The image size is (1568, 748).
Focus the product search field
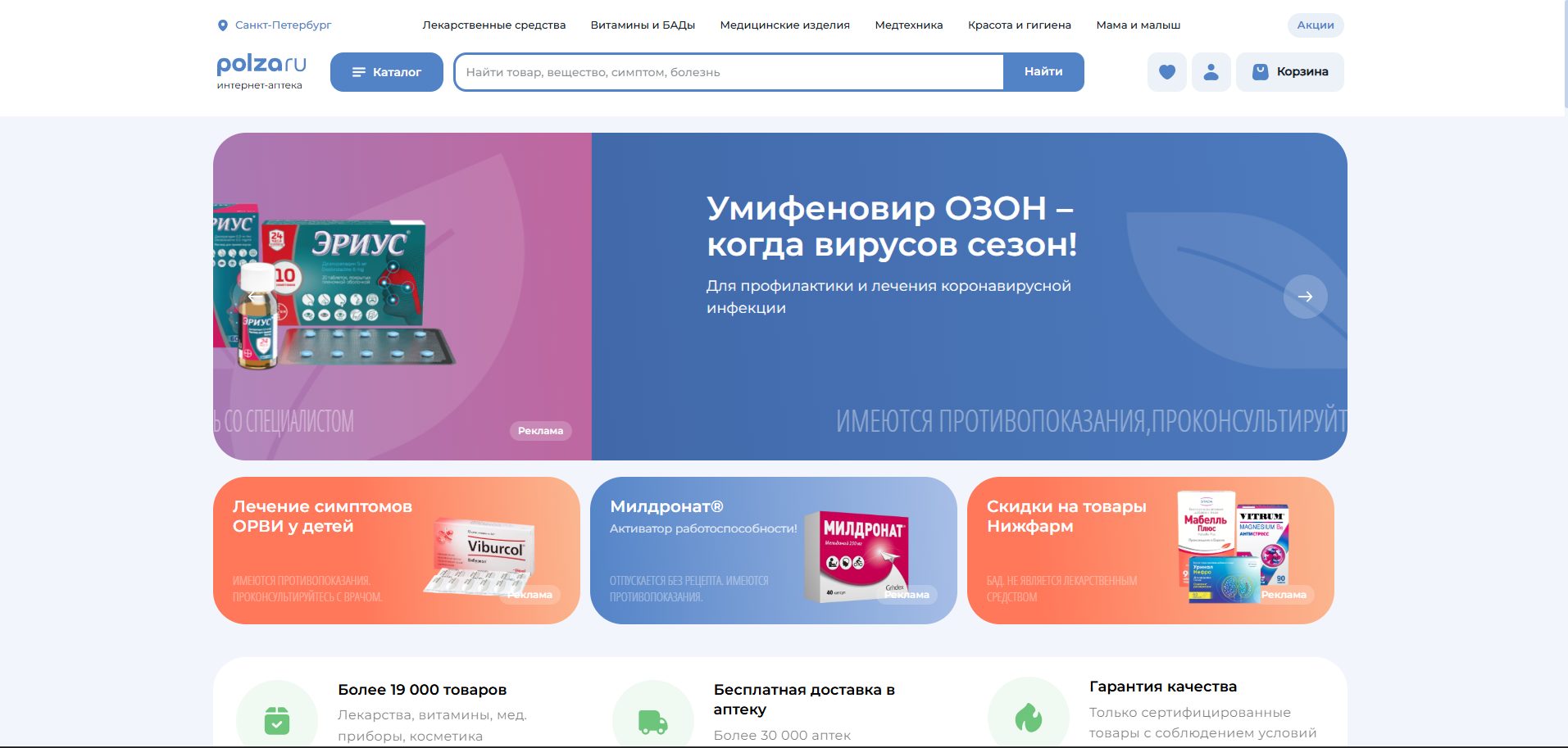coord(729,72)
